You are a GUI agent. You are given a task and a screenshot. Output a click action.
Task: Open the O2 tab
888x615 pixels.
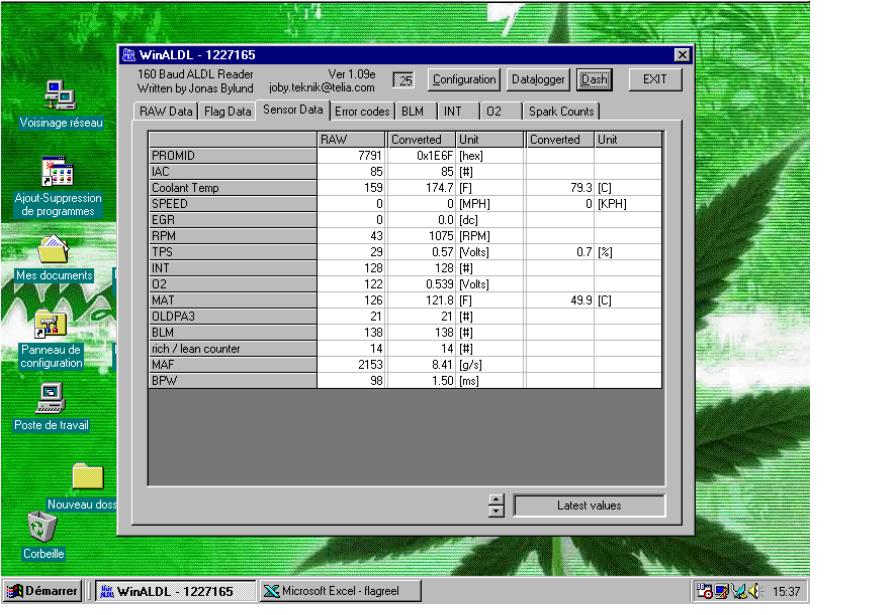(x=501, y=112)
